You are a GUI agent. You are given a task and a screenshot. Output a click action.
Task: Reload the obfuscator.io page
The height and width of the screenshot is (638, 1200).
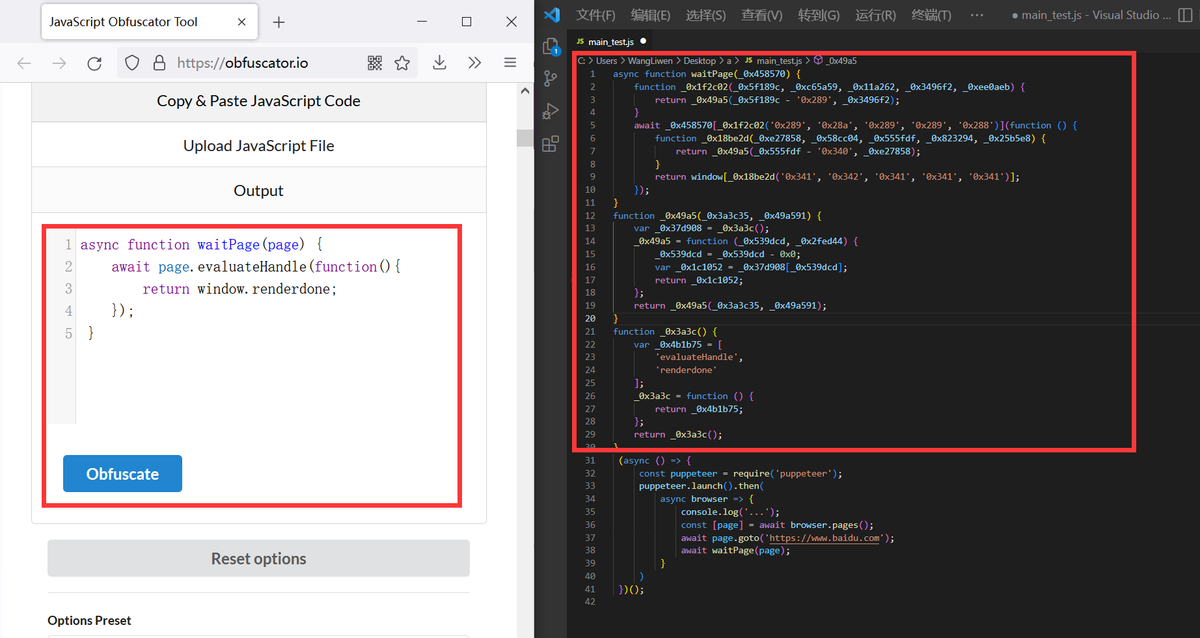94,62
